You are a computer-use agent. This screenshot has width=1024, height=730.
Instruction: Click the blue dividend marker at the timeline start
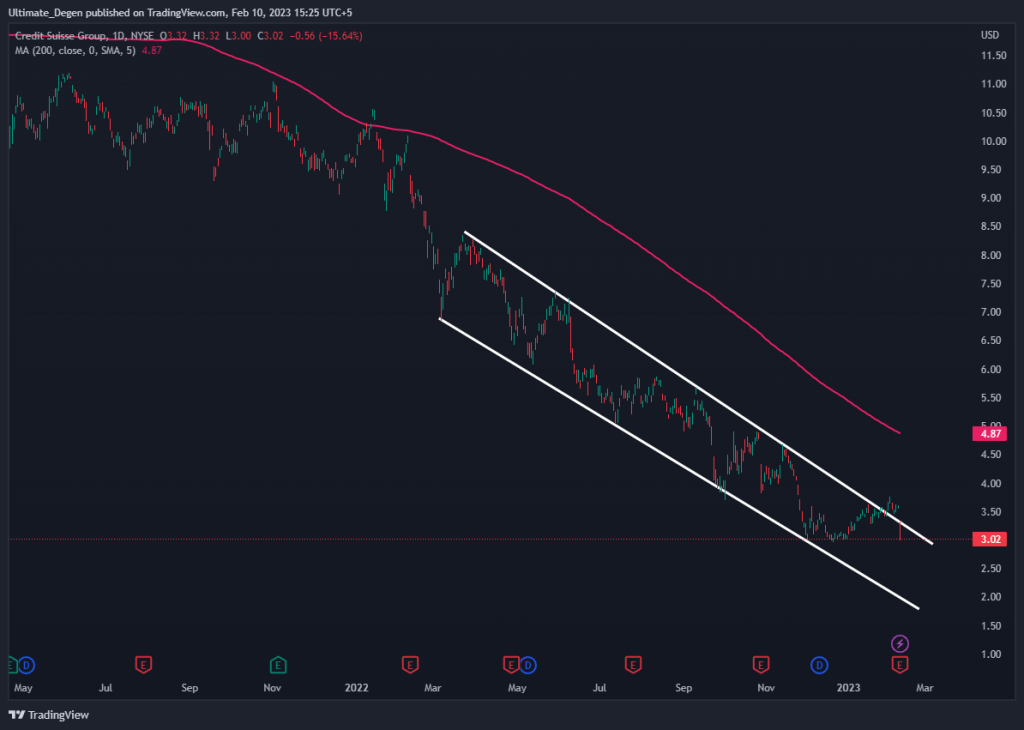(x=26, y=665)
